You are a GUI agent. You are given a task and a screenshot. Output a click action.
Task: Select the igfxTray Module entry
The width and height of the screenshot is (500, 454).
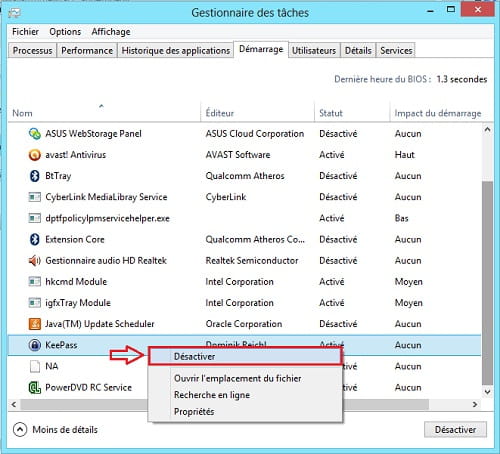click(x=78, y=303)
